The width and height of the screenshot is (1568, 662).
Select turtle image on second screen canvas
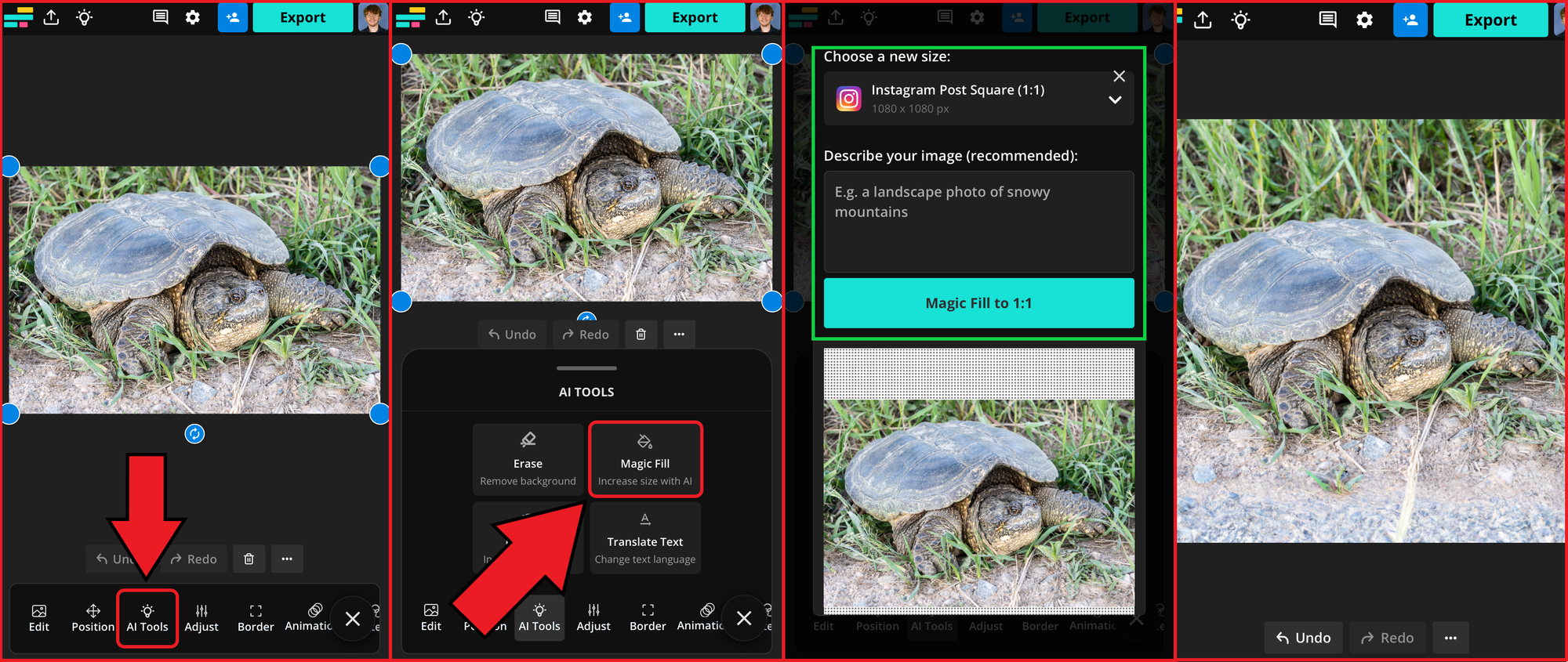coord(586,177)
